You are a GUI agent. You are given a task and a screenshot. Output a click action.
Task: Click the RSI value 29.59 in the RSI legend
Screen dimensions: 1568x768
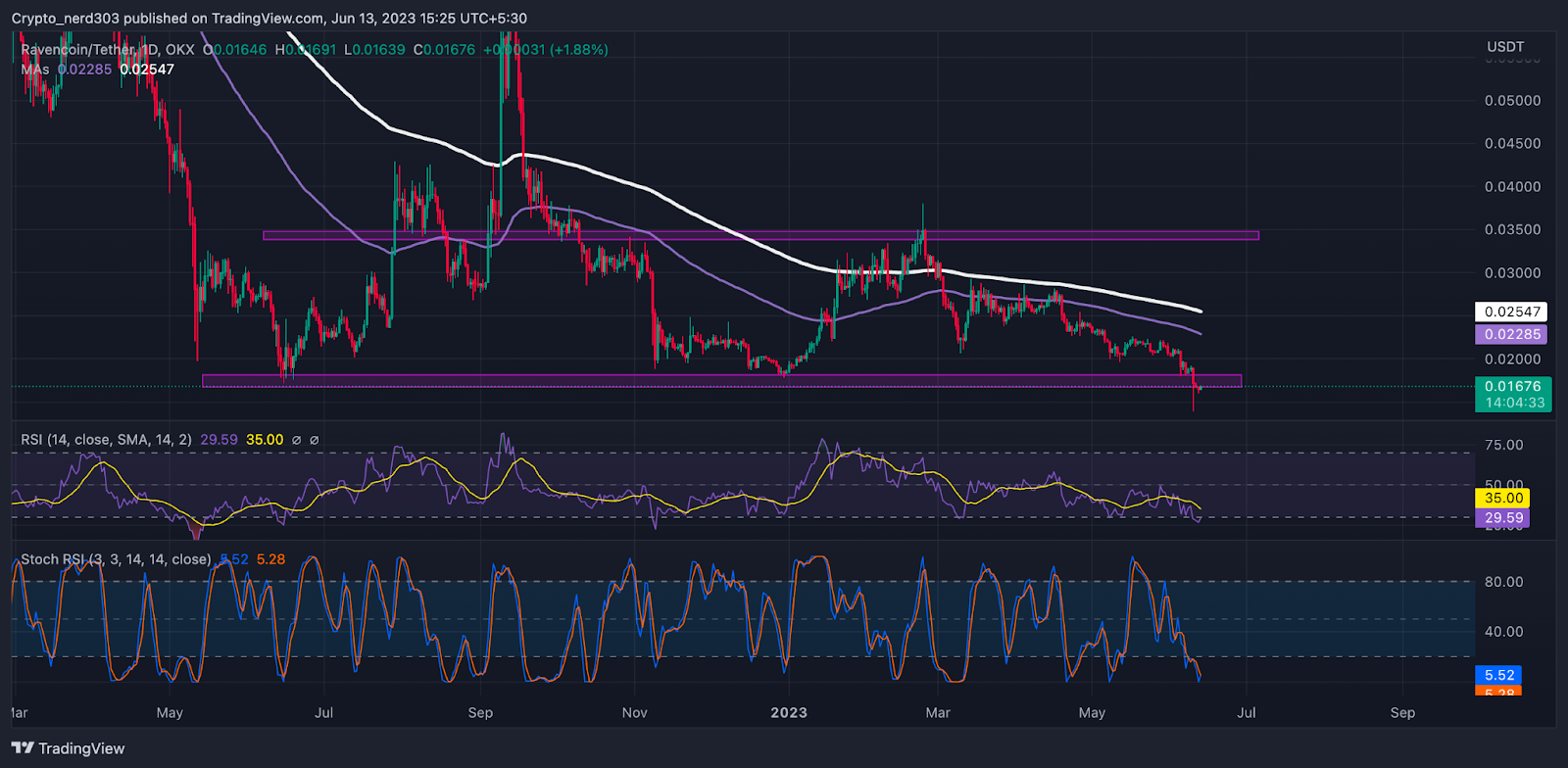click(220, 440)
